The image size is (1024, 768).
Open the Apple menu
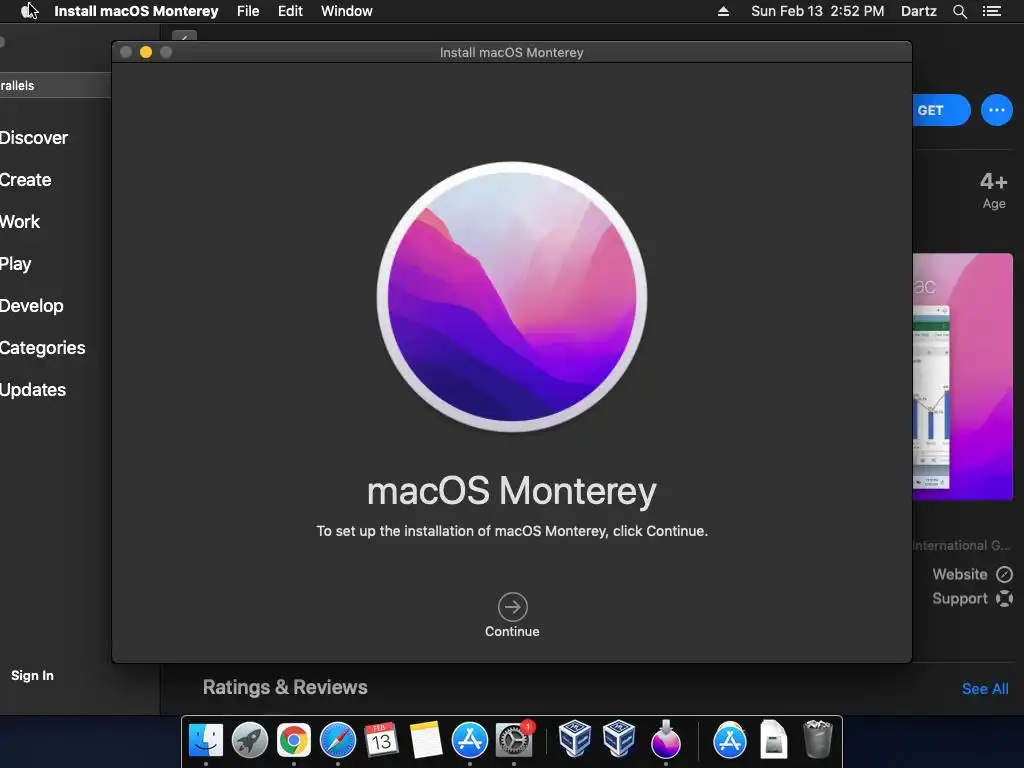coord(28,11)
